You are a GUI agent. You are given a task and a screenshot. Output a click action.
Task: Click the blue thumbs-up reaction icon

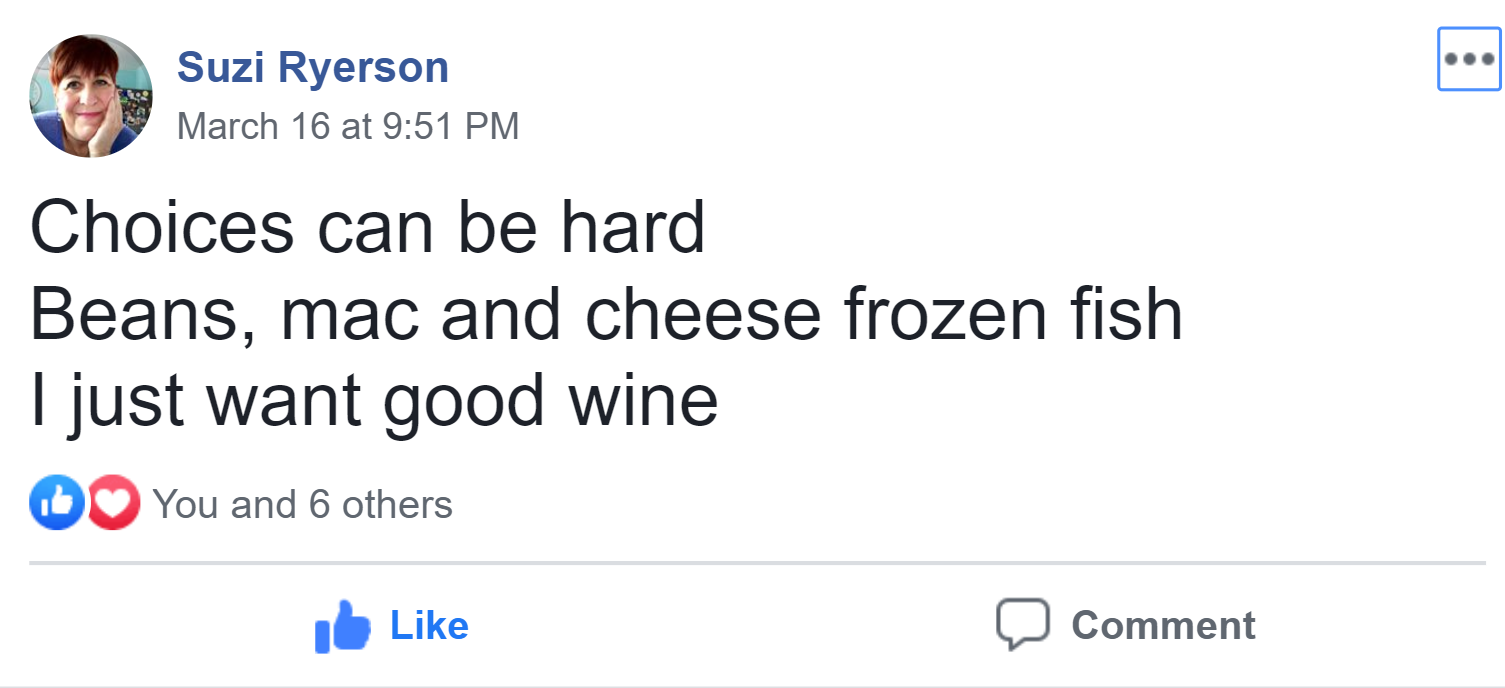pyautogui.click(x=57, y=503)
